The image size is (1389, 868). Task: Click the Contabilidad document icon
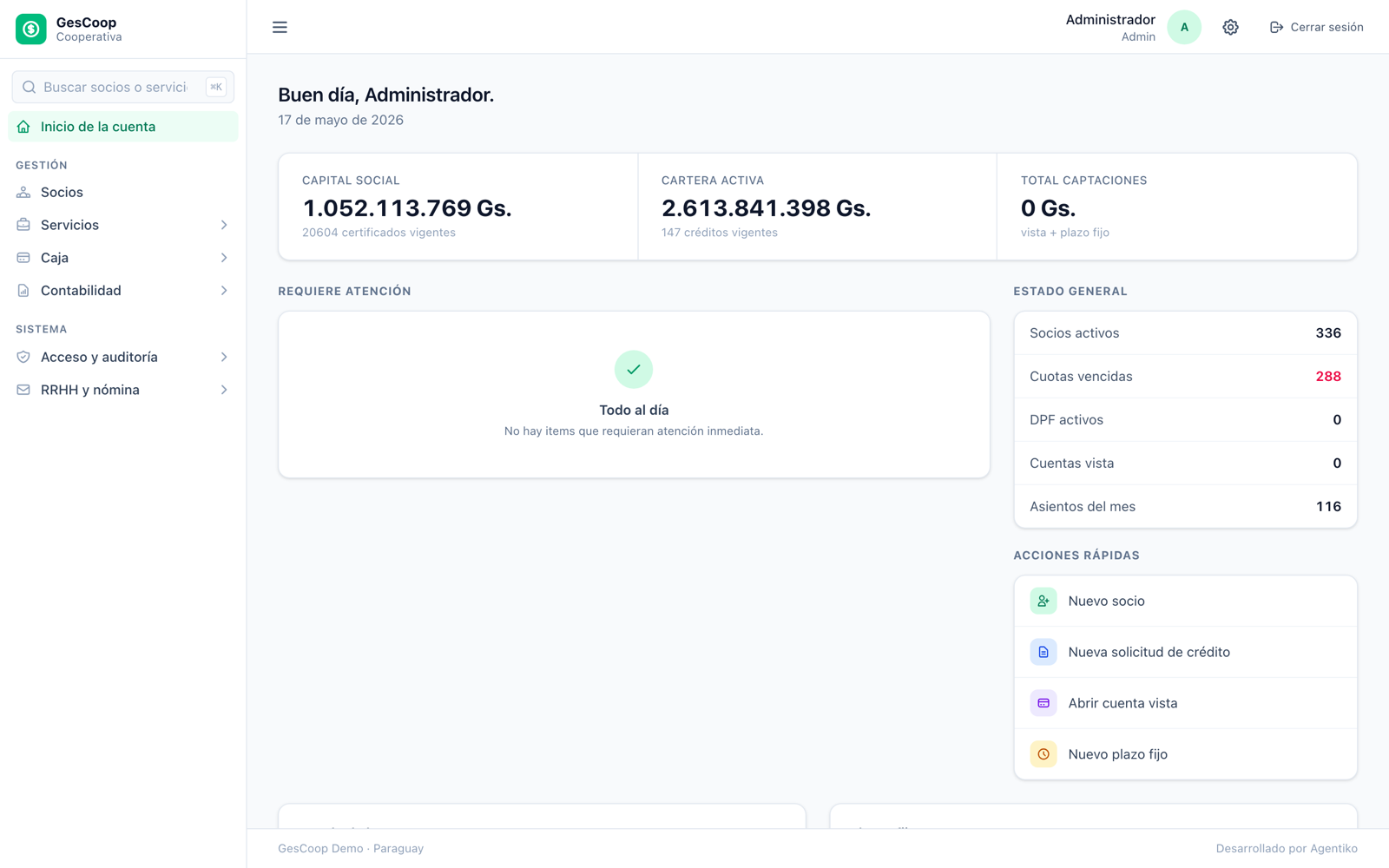pyautogui.click(x=23, y=291)
